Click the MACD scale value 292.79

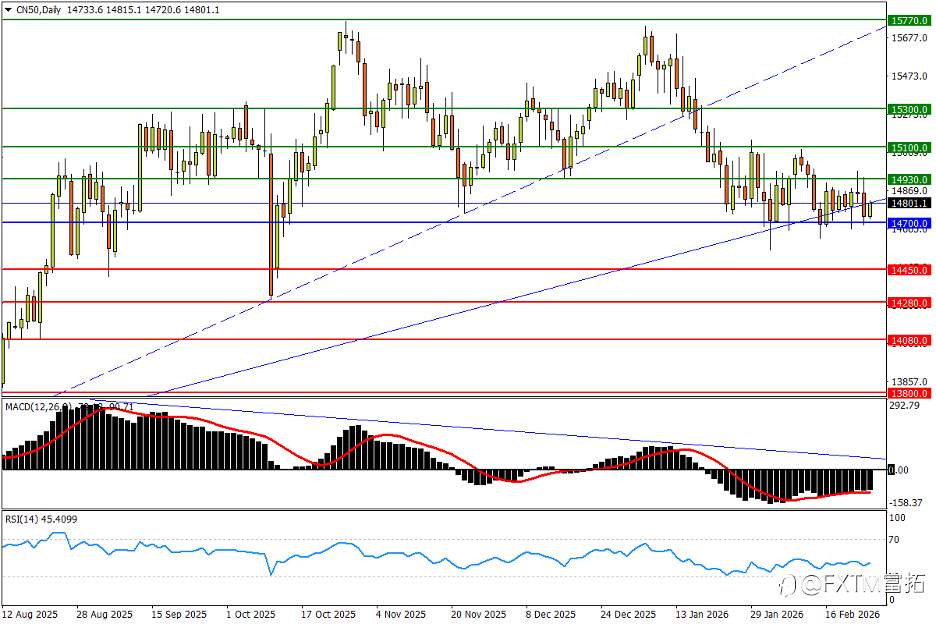tap(904, 405)
